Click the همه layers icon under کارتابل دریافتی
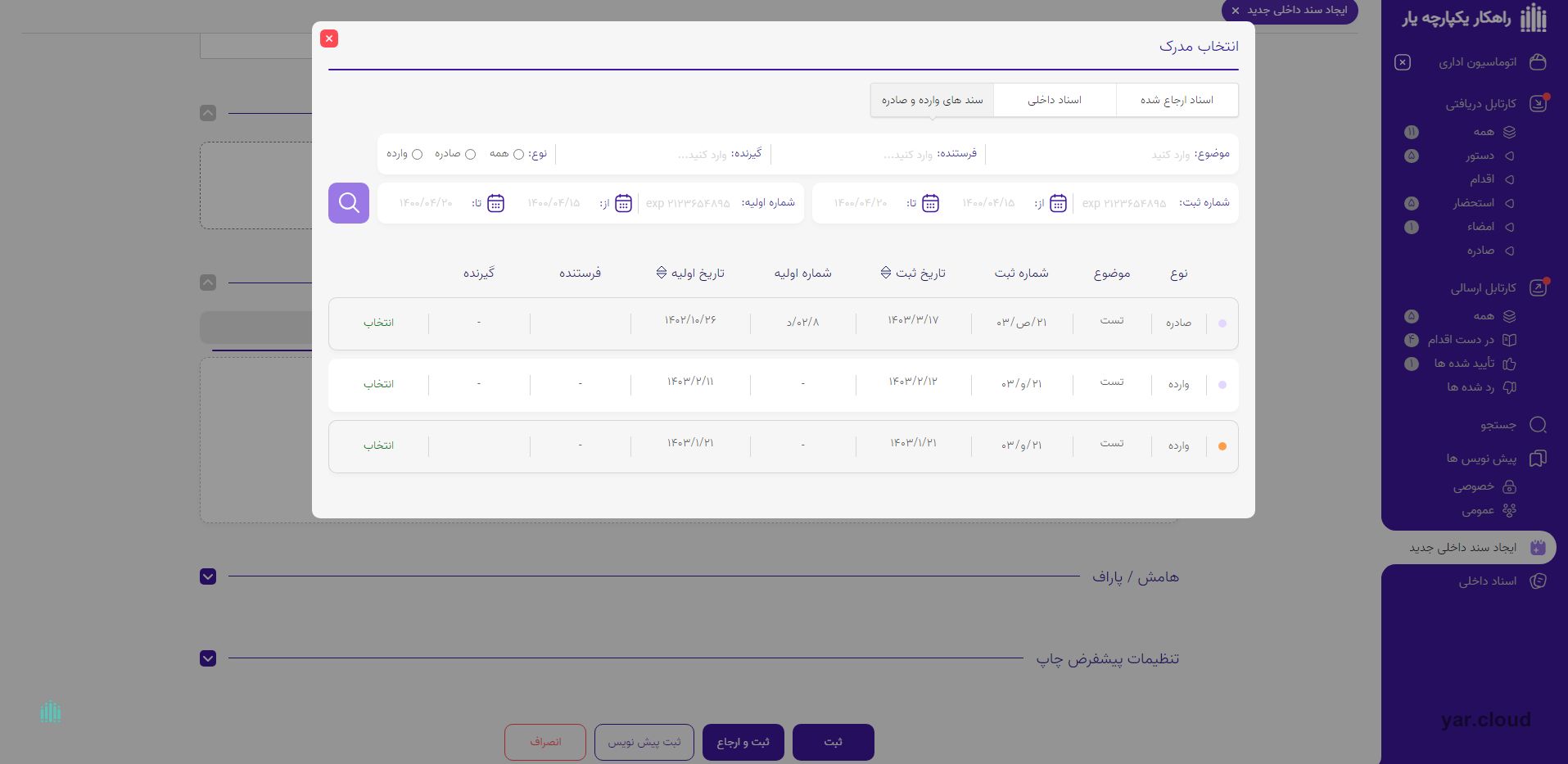The image size is (1568, 764). coord(1509,132)
